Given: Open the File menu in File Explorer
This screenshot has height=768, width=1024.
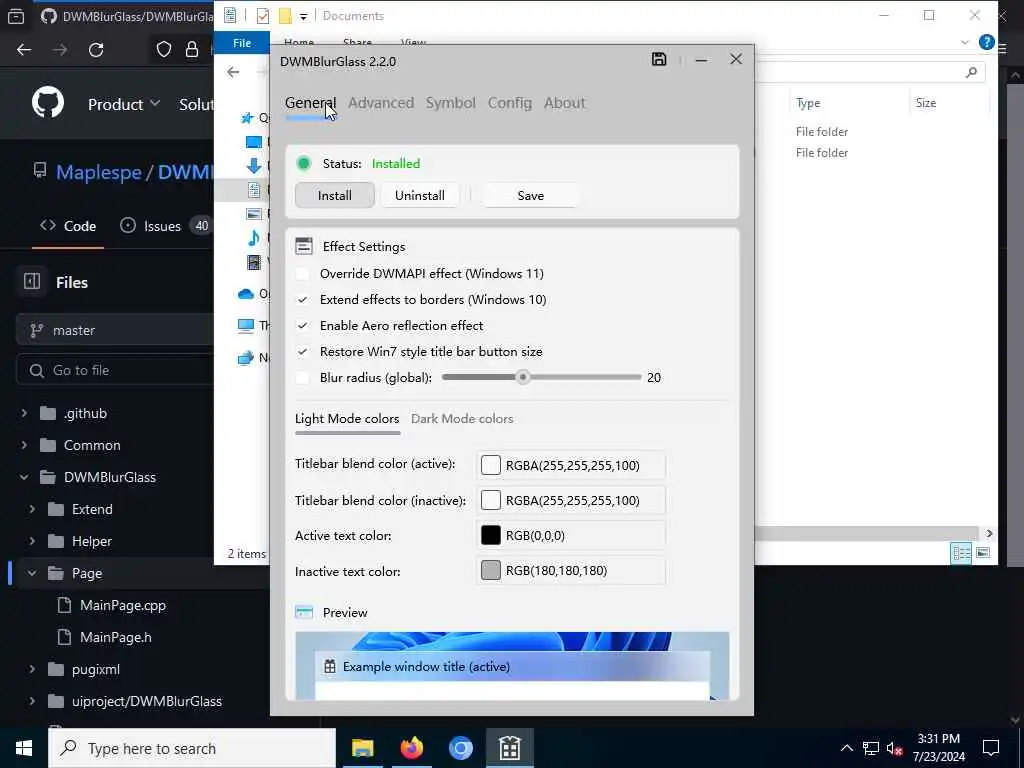Looking at the screenshot, I should pyautogui.click(x=242, y=42).
